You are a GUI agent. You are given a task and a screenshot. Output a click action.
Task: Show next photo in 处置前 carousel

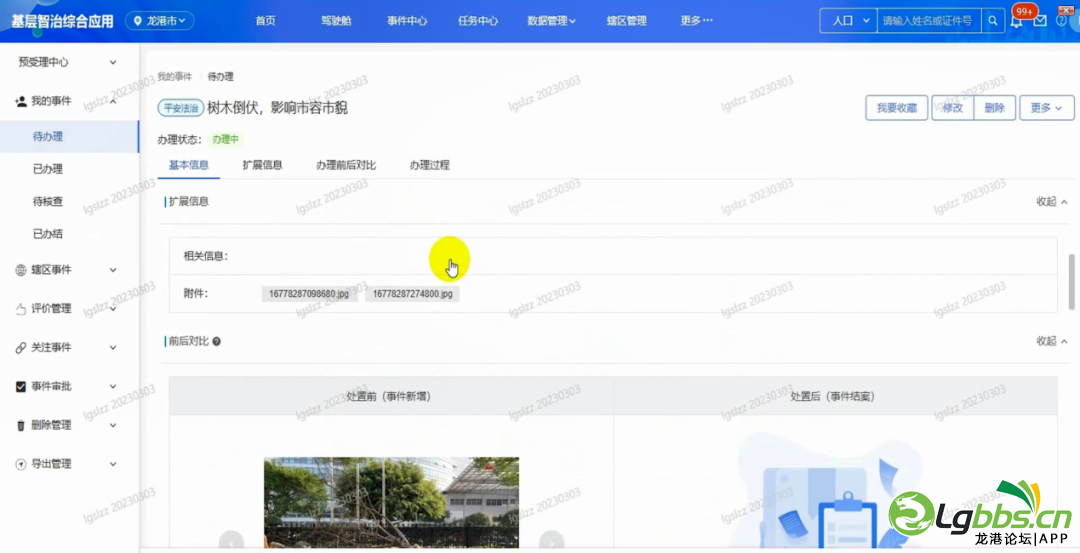[x=551, y=541]
